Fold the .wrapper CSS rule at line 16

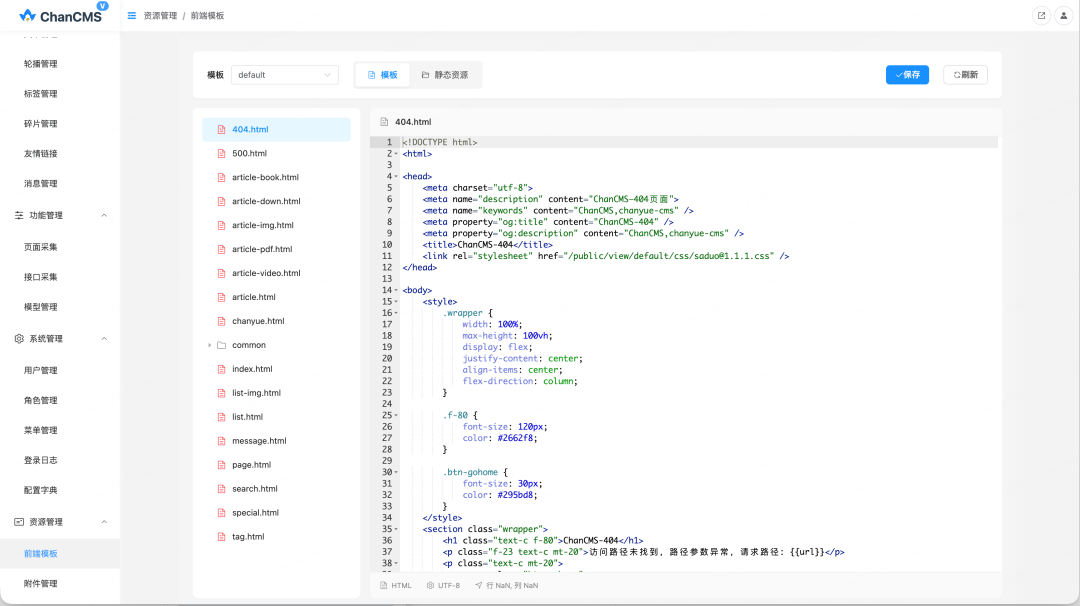[397, 313]
